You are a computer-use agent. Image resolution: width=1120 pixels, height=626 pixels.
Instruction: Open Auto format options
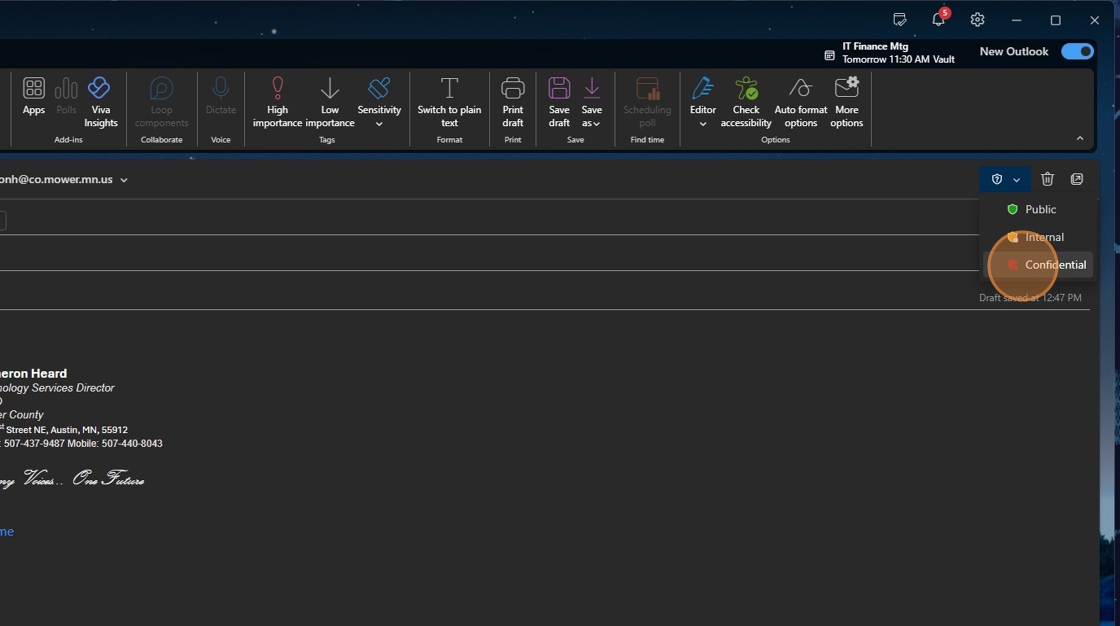coord(801,103)
